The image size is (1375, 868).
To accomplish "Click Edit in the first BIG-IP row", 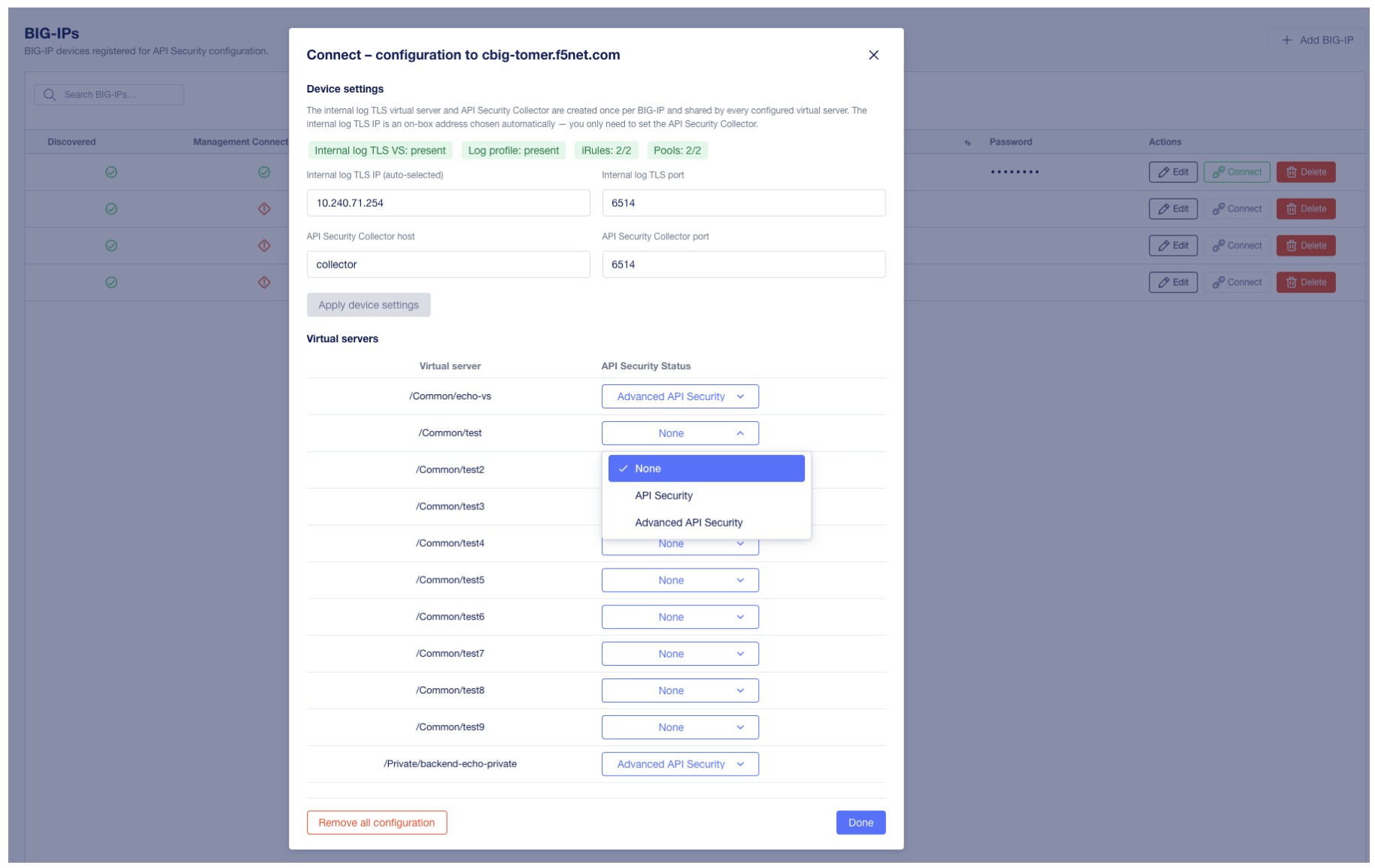I will pyautogui.click(x=1173, y=172).
